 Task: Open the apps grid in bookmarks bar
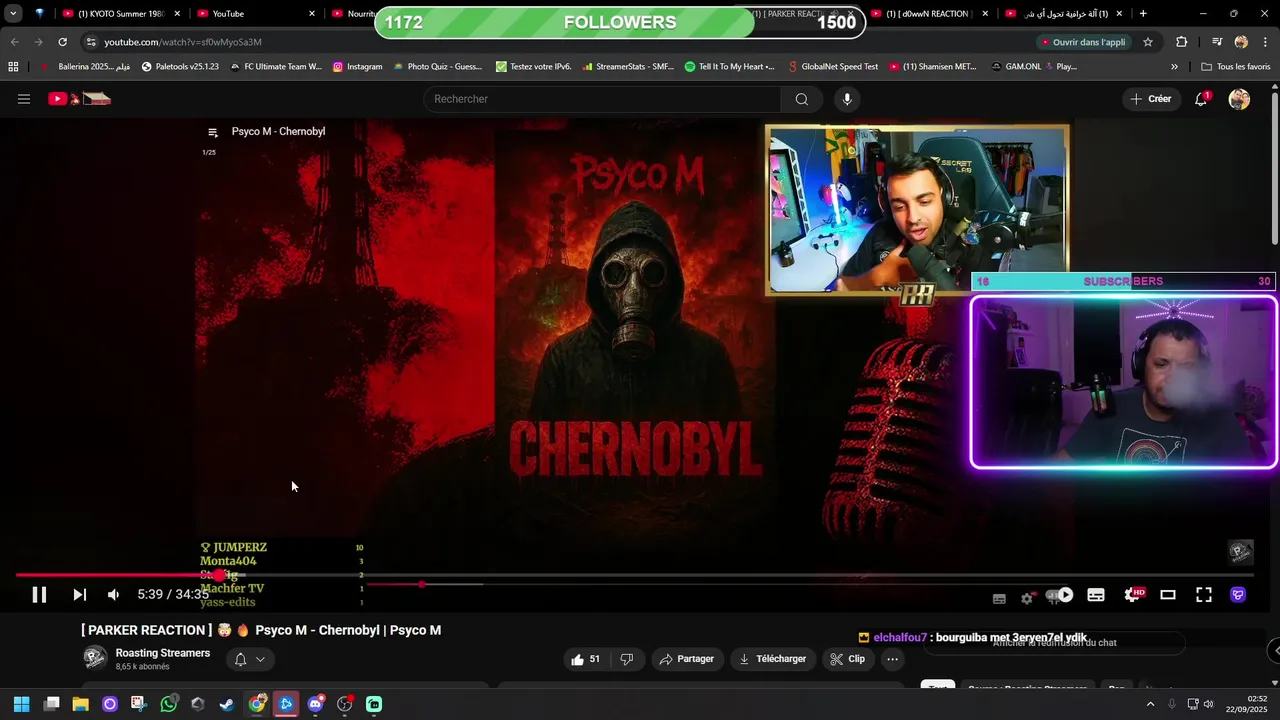pyautogui.click(x=13, y=67)
